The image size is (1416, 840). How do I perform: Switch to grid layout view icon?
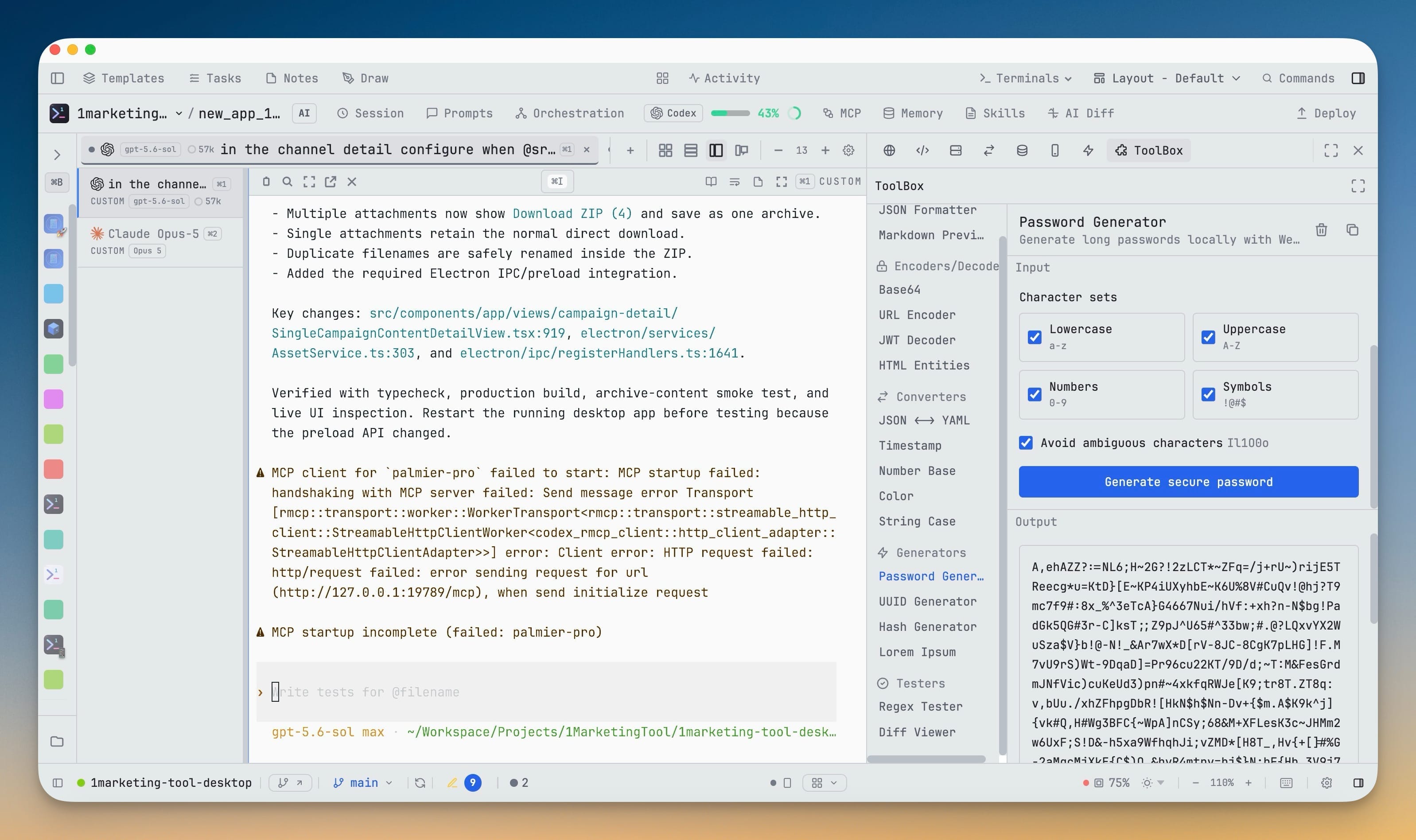[x=665, y=150]
